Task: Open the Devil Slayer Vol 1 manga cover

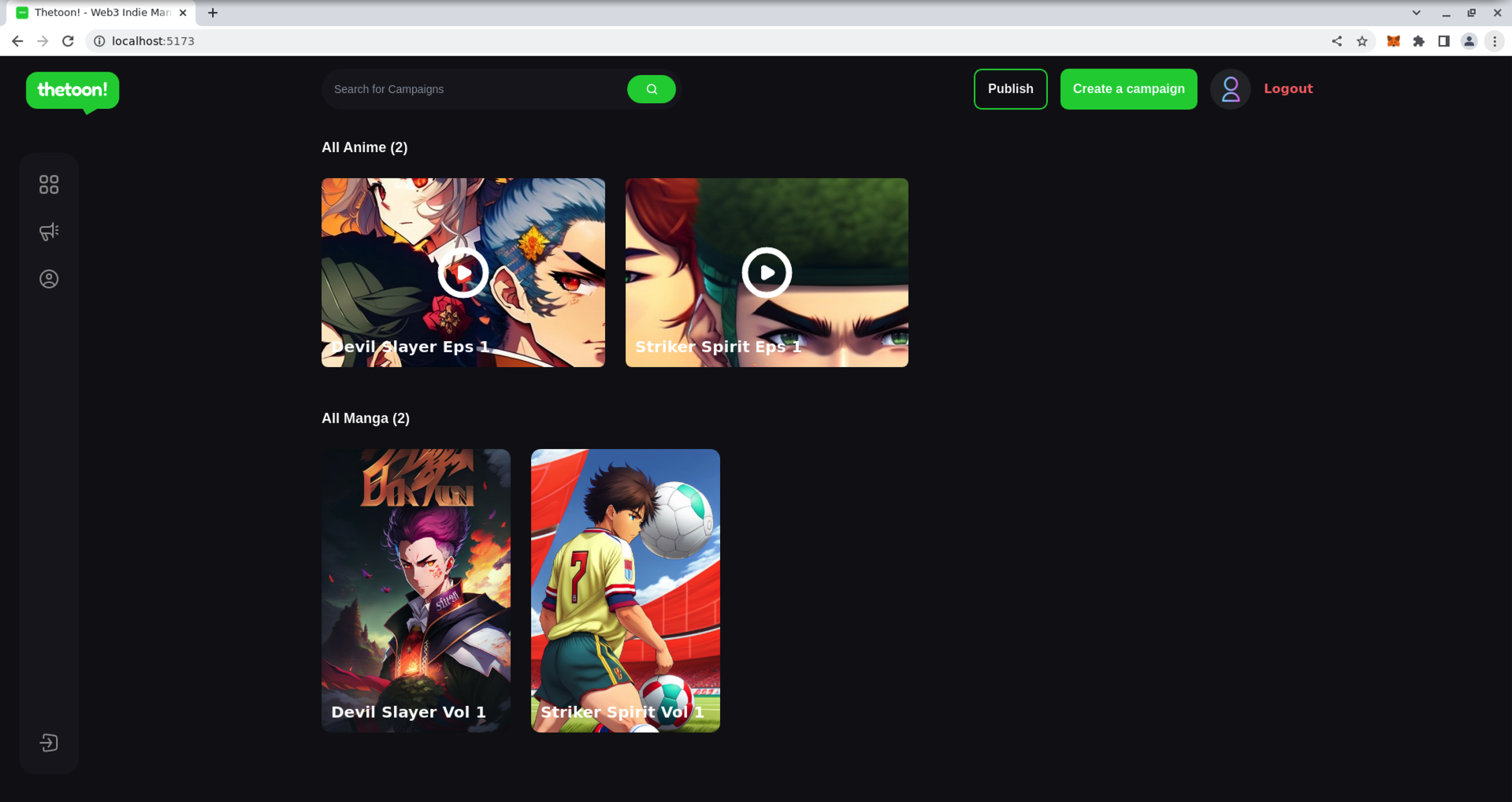Action: 415,589
